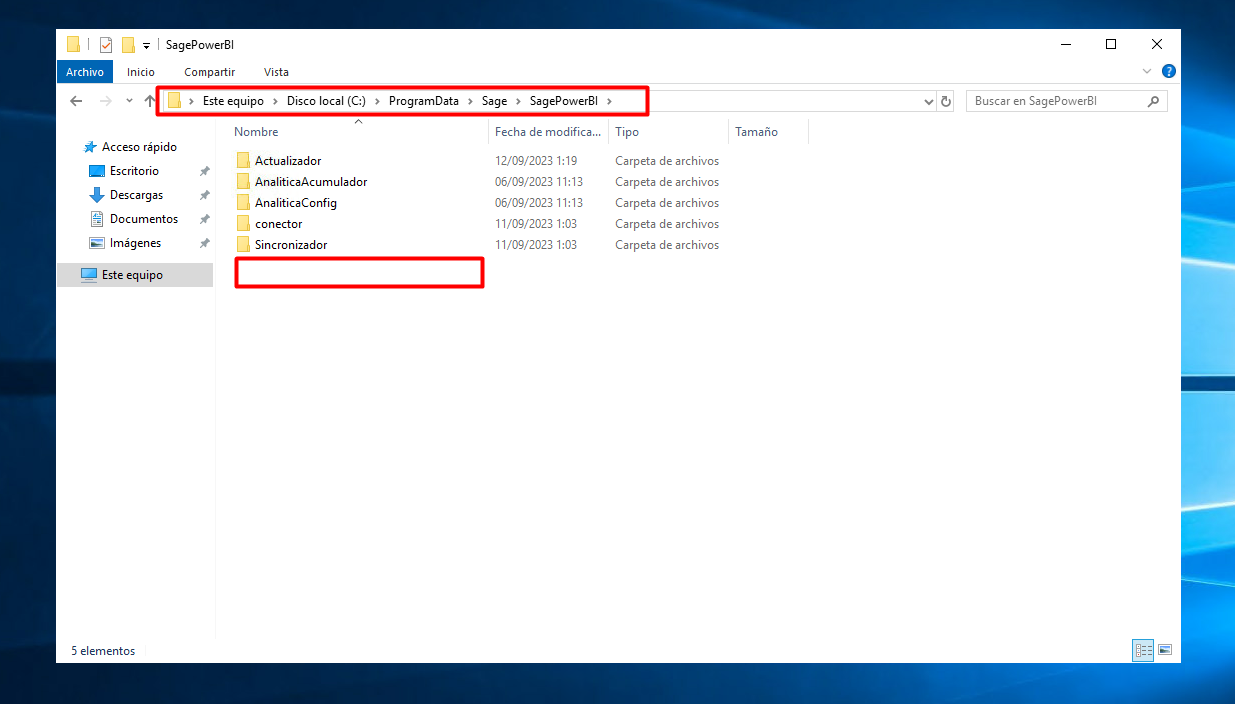This screenshot has width=1235, height=704.
Task: Open the recent locations dropdown
Action: pos(129,101)
